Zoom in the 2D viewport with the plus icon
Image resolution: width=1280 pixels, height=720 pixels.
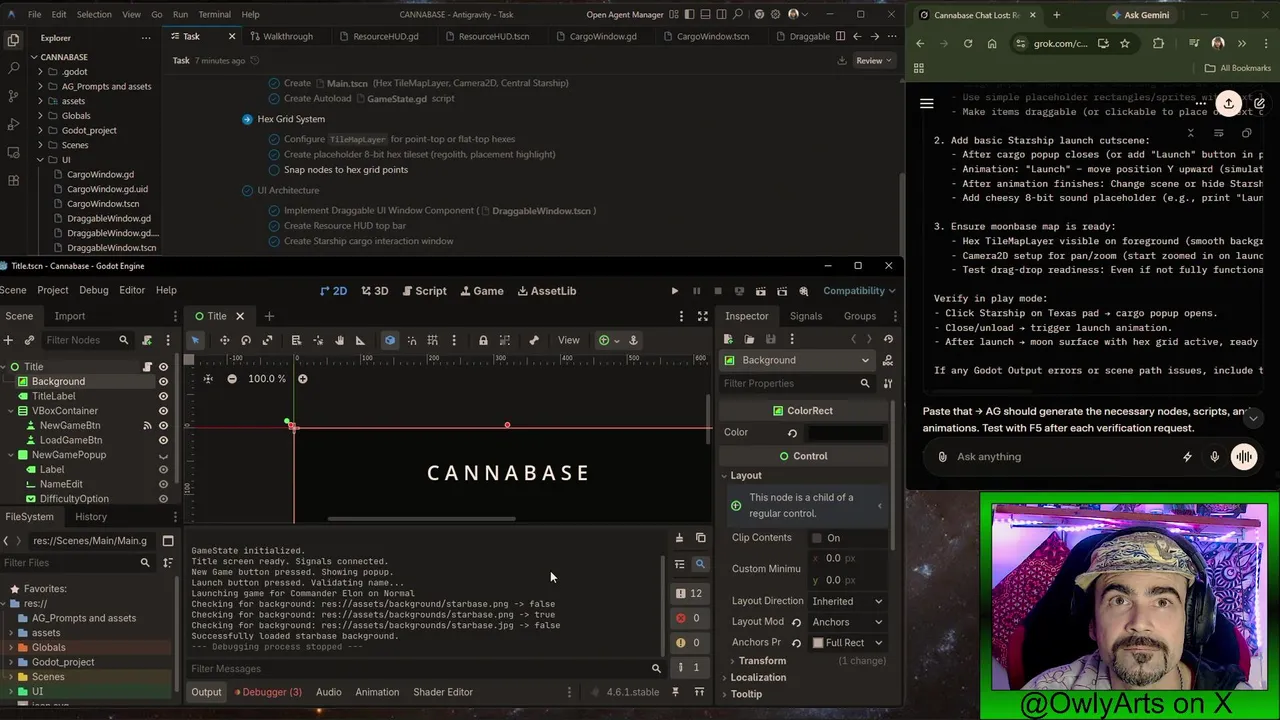click(303, 379)
